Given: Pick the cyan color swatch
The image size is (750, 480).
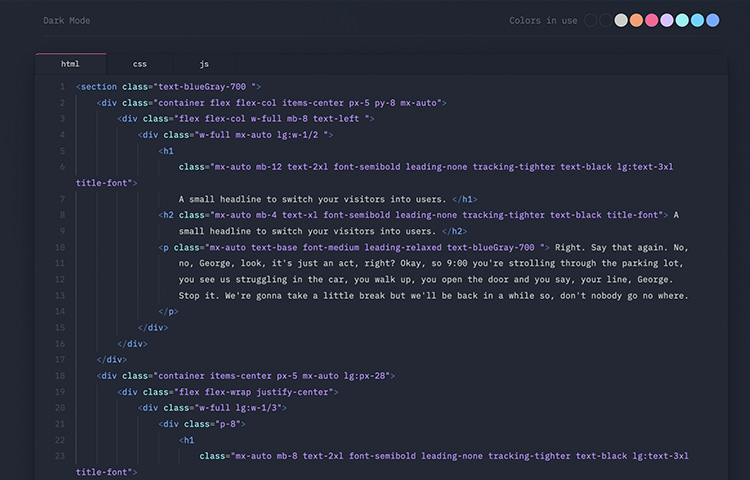Looking at the screenshot, I should [682, 20].
